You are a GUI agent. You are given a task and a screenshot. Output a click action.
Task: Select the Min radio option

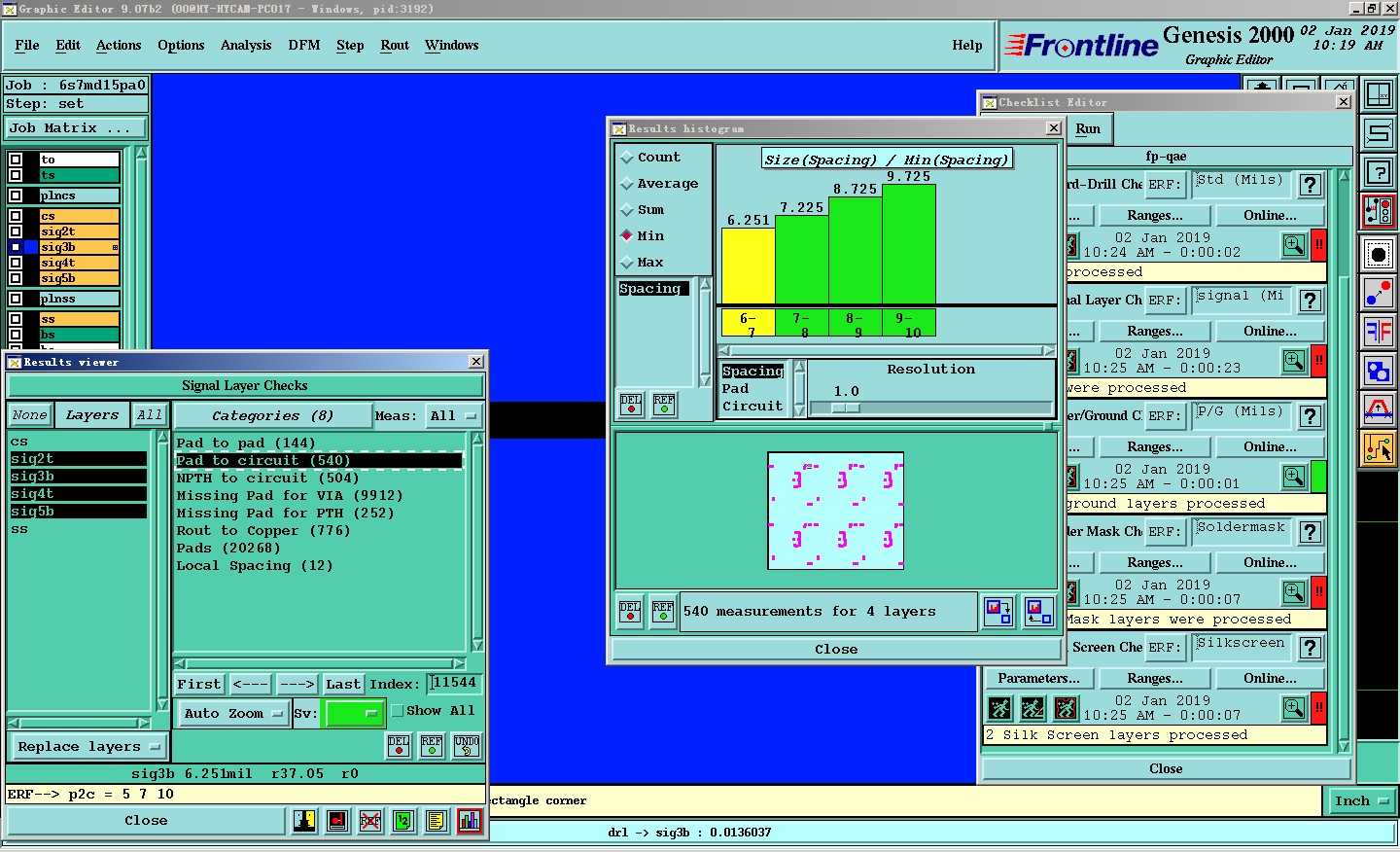(627, 236)
